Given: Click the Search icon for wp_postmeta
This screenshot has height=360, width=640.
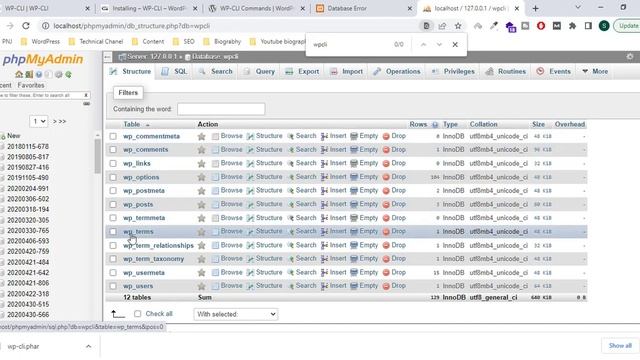Looking at the screenshot, I should (x=291, y=191).
